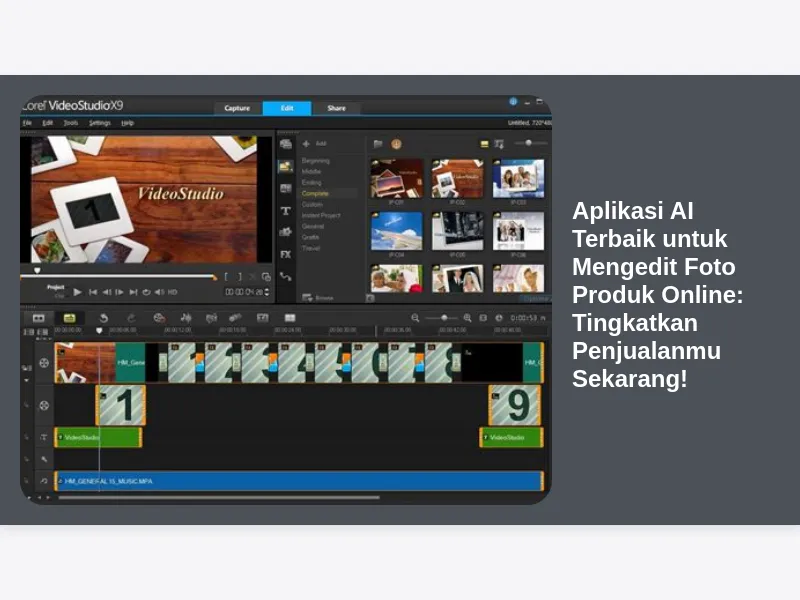Open the Edit menu
This screenshot has height=600, width=800.
pos(47,123)
